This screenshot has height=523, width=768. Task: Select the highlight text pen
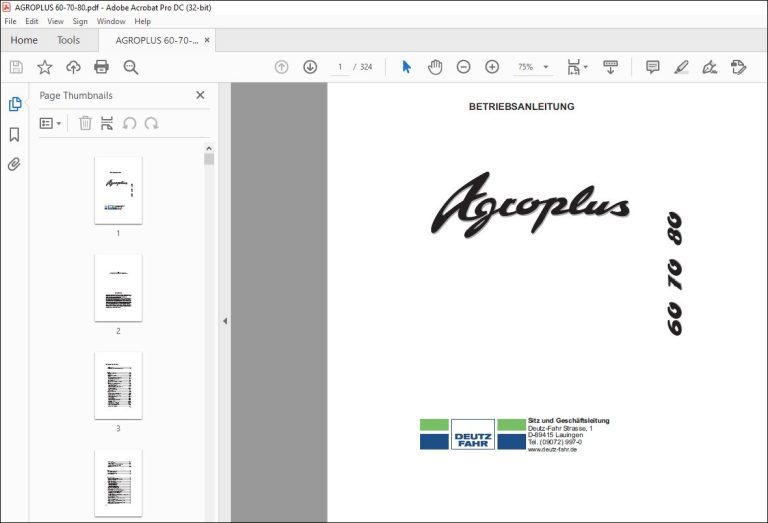pos(681,67)
